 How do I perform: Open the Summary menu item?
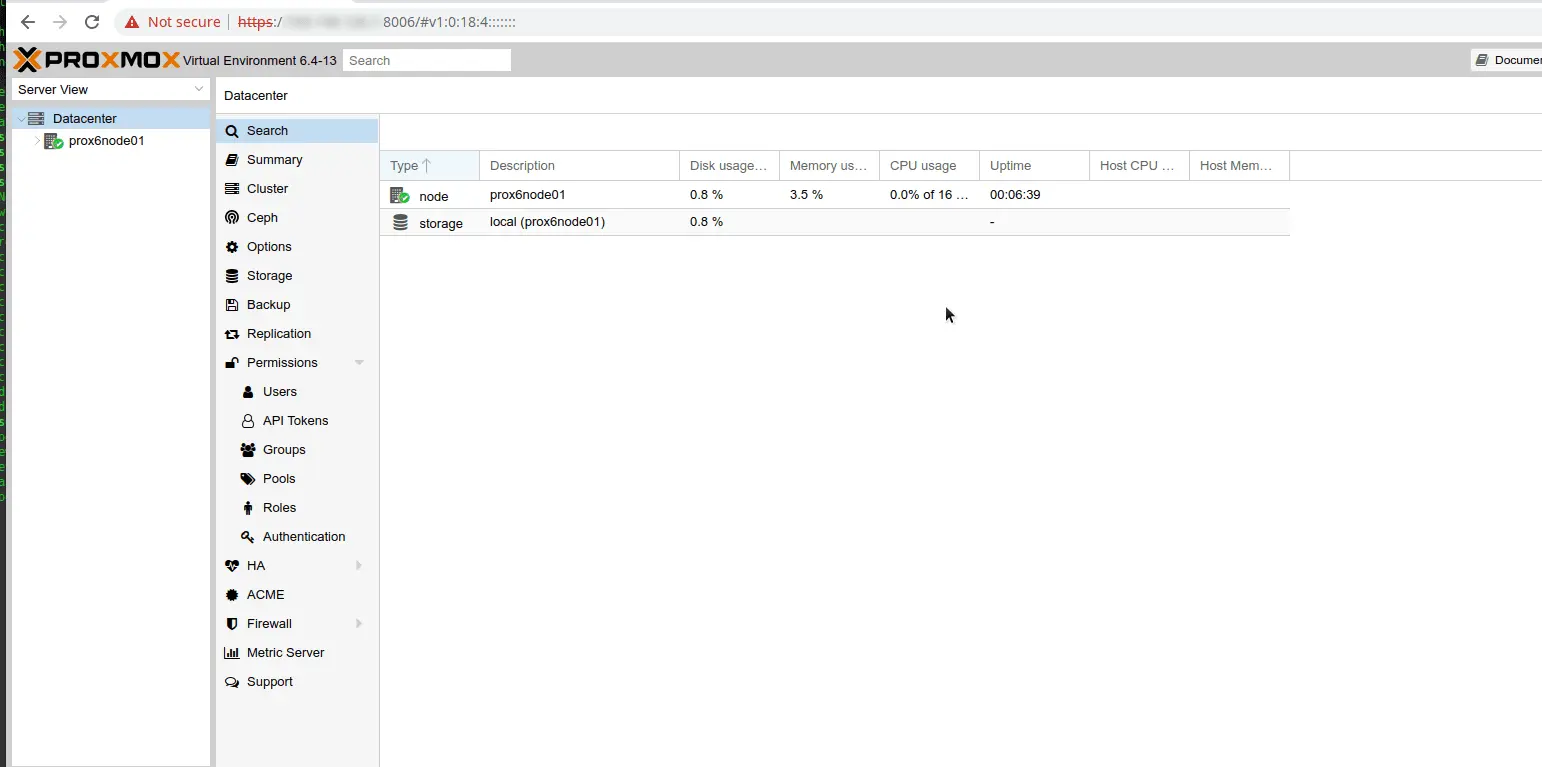point(274,160)
